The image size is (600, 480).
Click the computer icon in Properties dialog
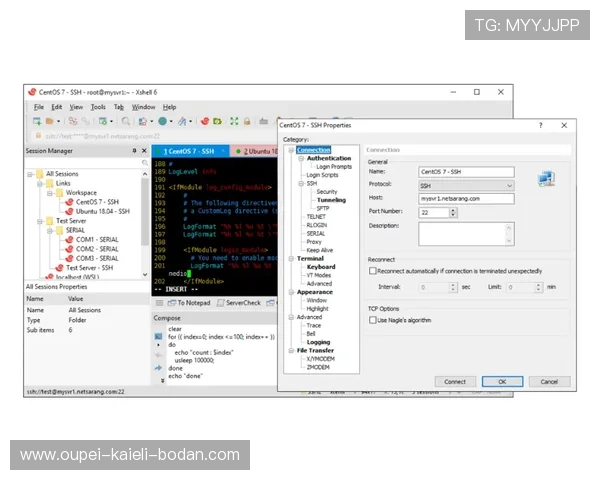546,179
